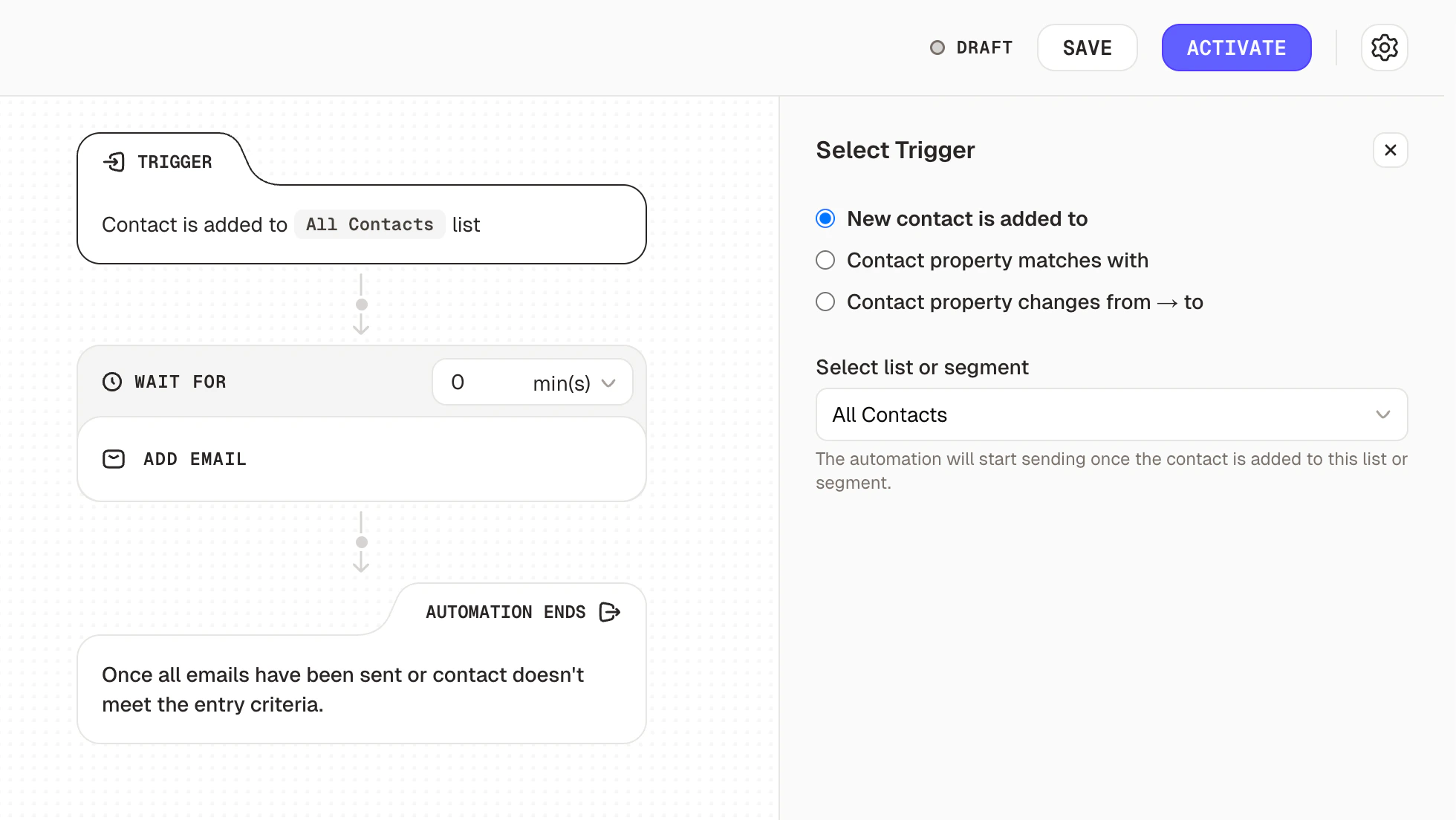Close the Select Trigger panel
1456x820 pixels.
(x=1390, y=149)
